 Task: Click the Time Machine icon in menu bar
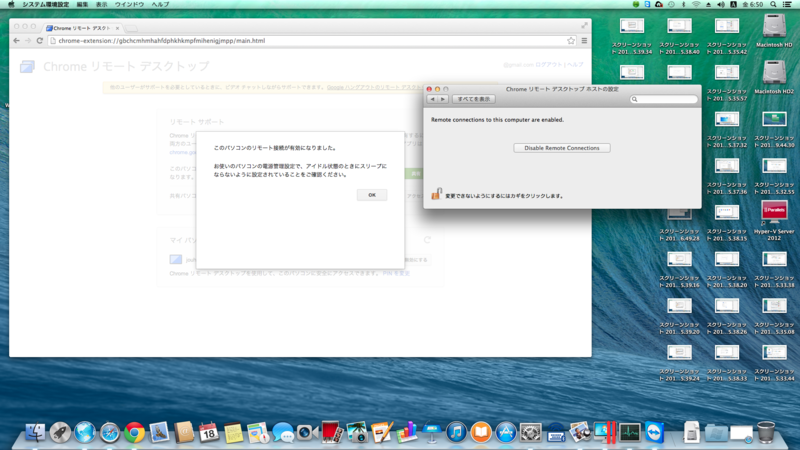671,4
